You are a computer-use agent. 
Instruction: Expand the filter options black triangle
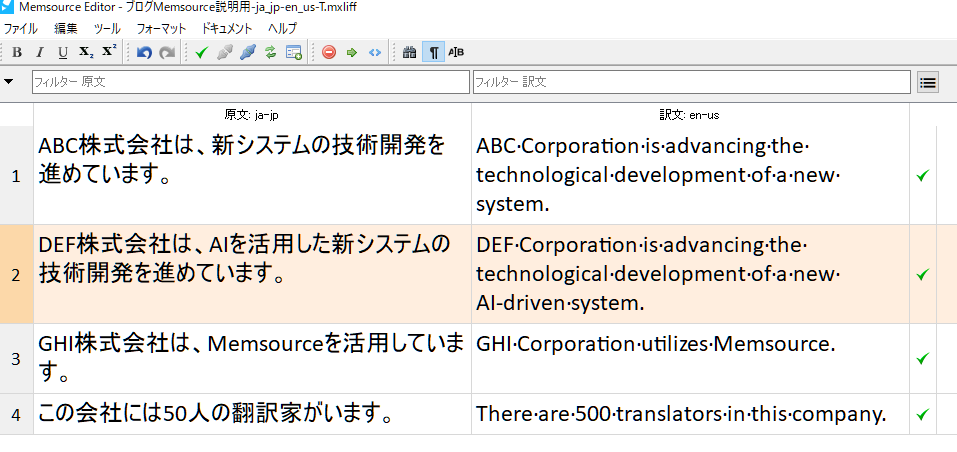pyautogui.click(x=9, y=81)
